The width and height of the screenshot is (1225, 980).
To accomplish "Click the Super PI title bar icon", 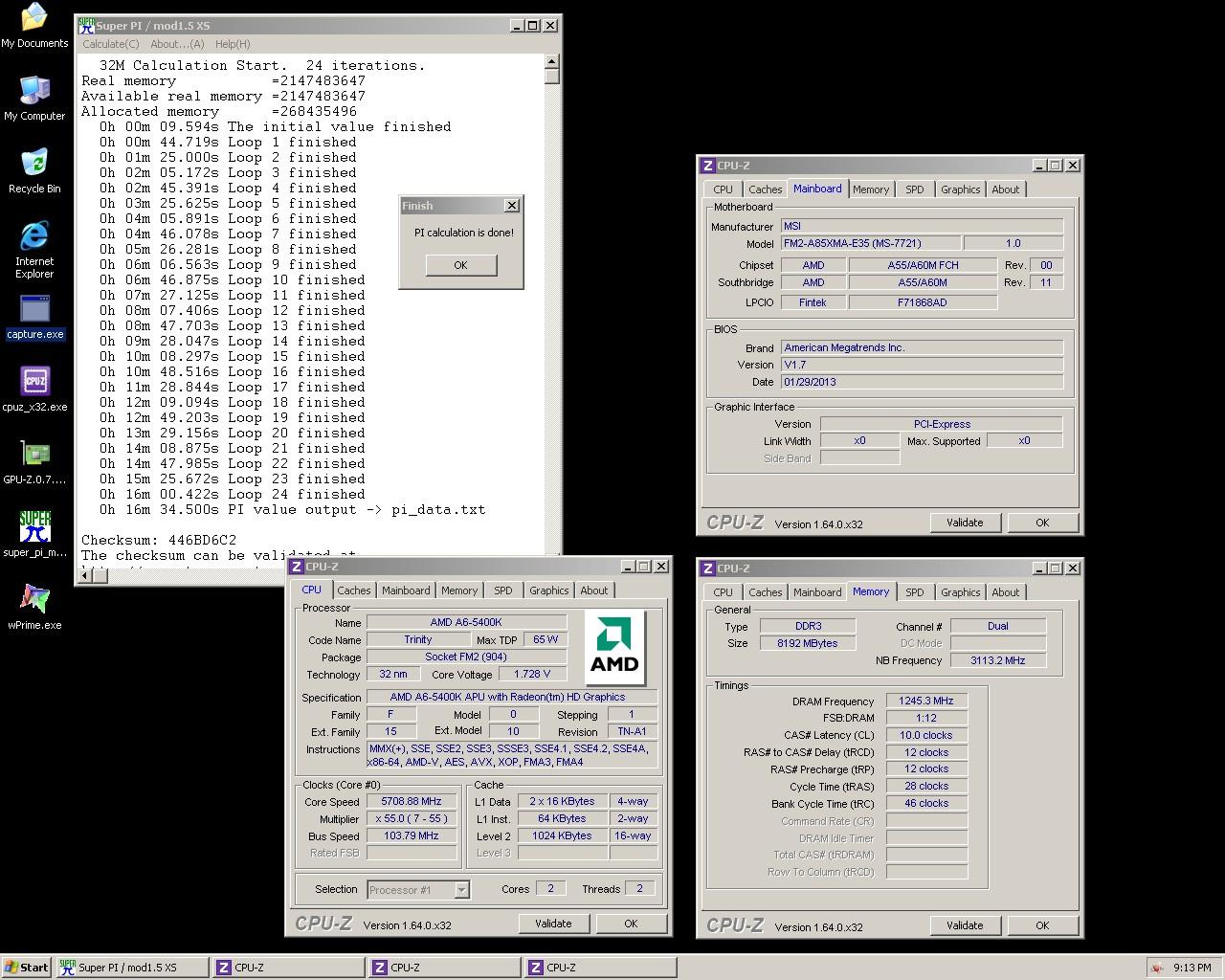I will 86,26.
